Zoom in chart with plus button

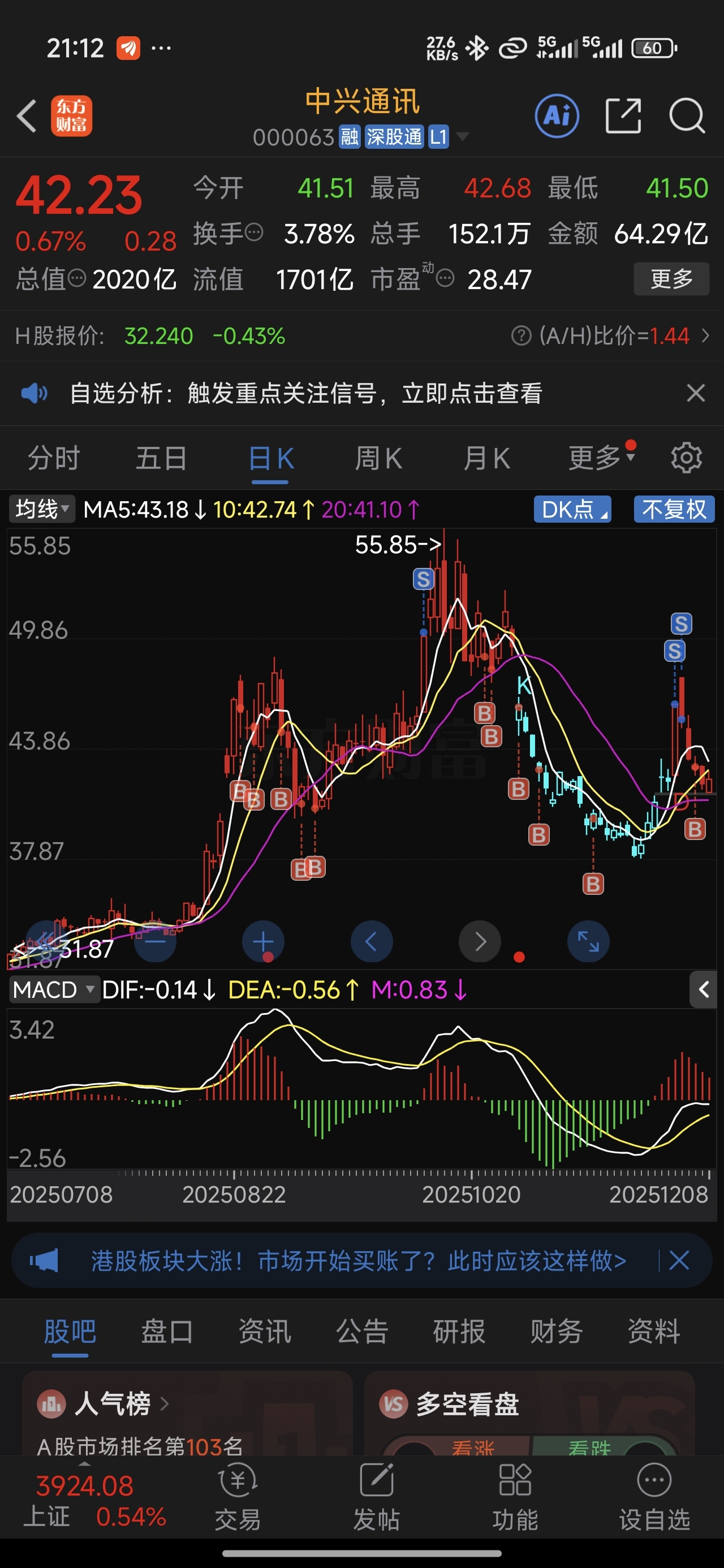(263, 942)
